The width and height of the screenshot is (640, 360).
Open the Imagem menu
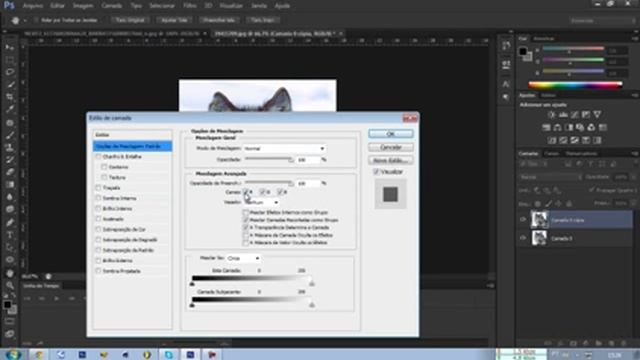[x=83, y=6]
